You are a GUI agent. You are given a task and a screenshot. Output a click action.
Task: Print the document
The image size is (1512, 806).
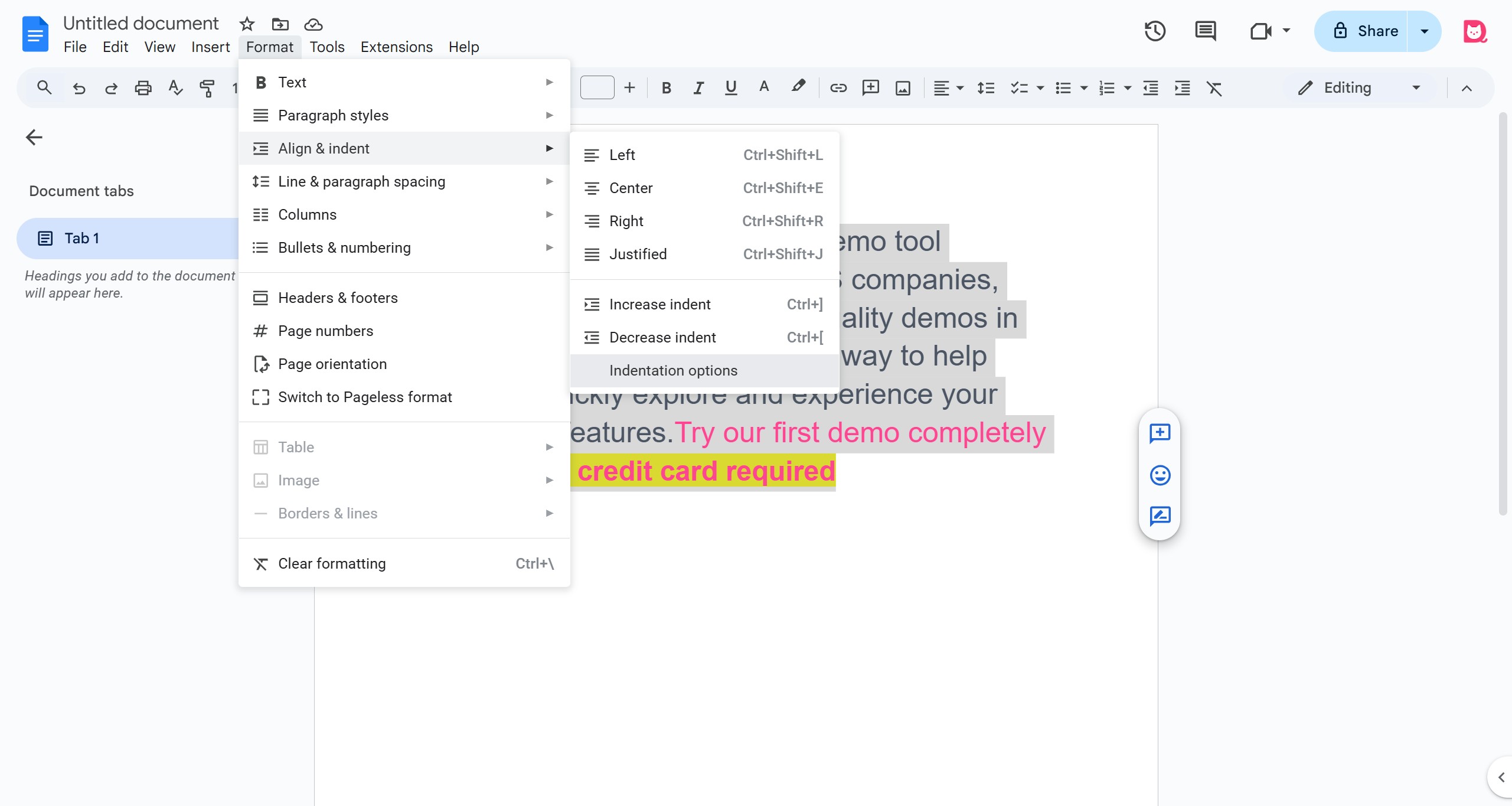click(143, 88)
